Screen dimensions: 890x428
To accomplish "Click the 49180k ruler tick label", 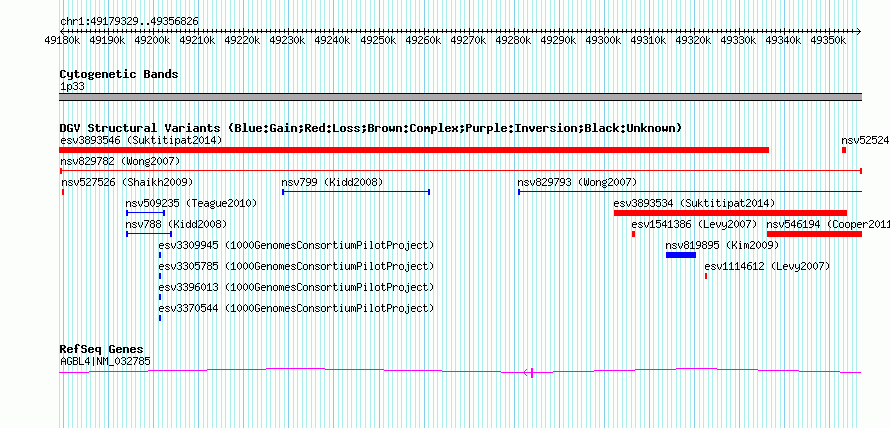I will [x=62, y=40].
